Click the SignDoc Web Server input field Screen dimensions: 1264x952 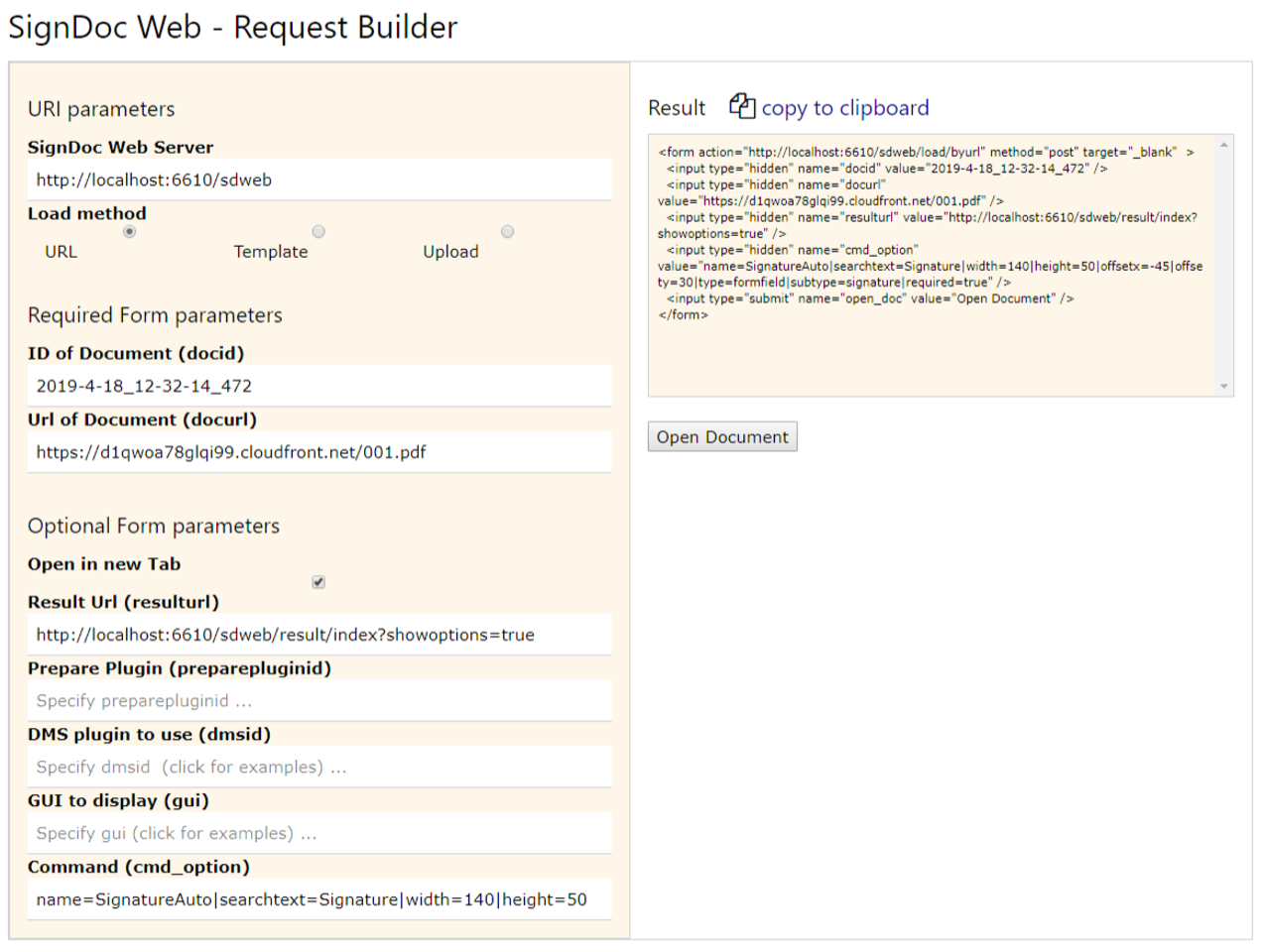pyautogui.click(x=319, y=179)
